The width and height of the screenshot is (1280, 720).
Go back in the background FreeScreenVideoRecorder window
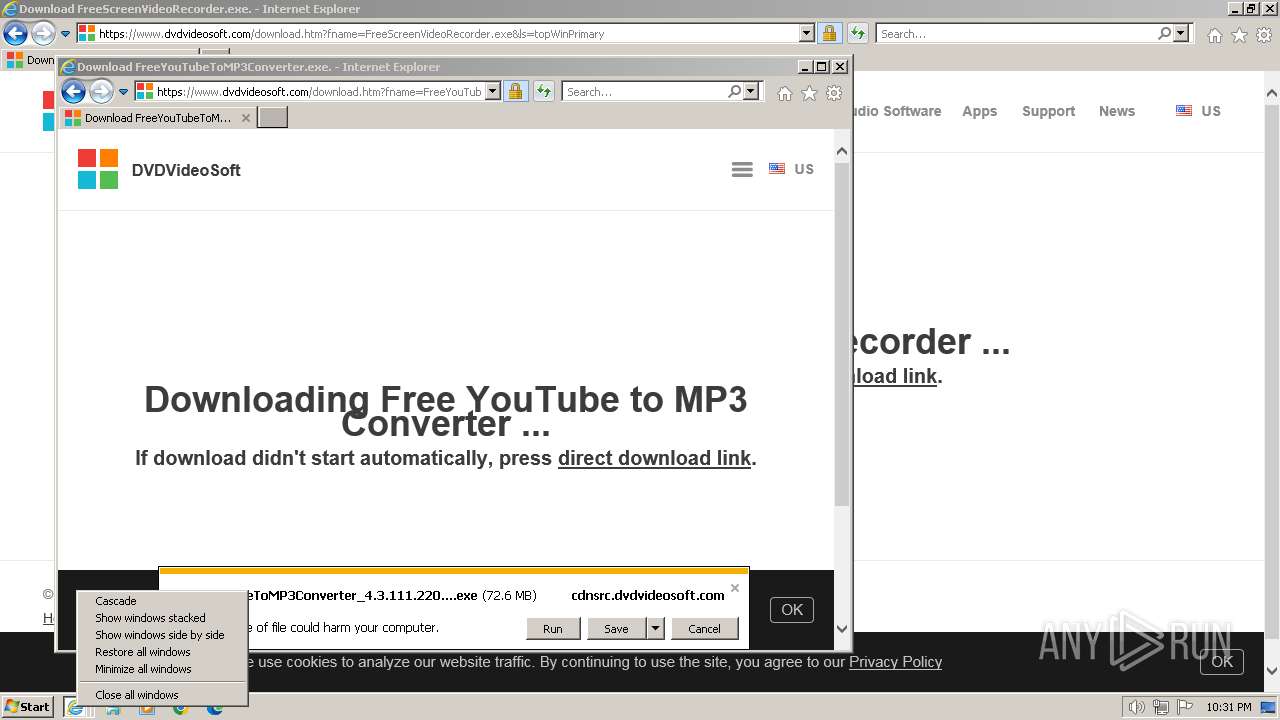coord(15,33)
